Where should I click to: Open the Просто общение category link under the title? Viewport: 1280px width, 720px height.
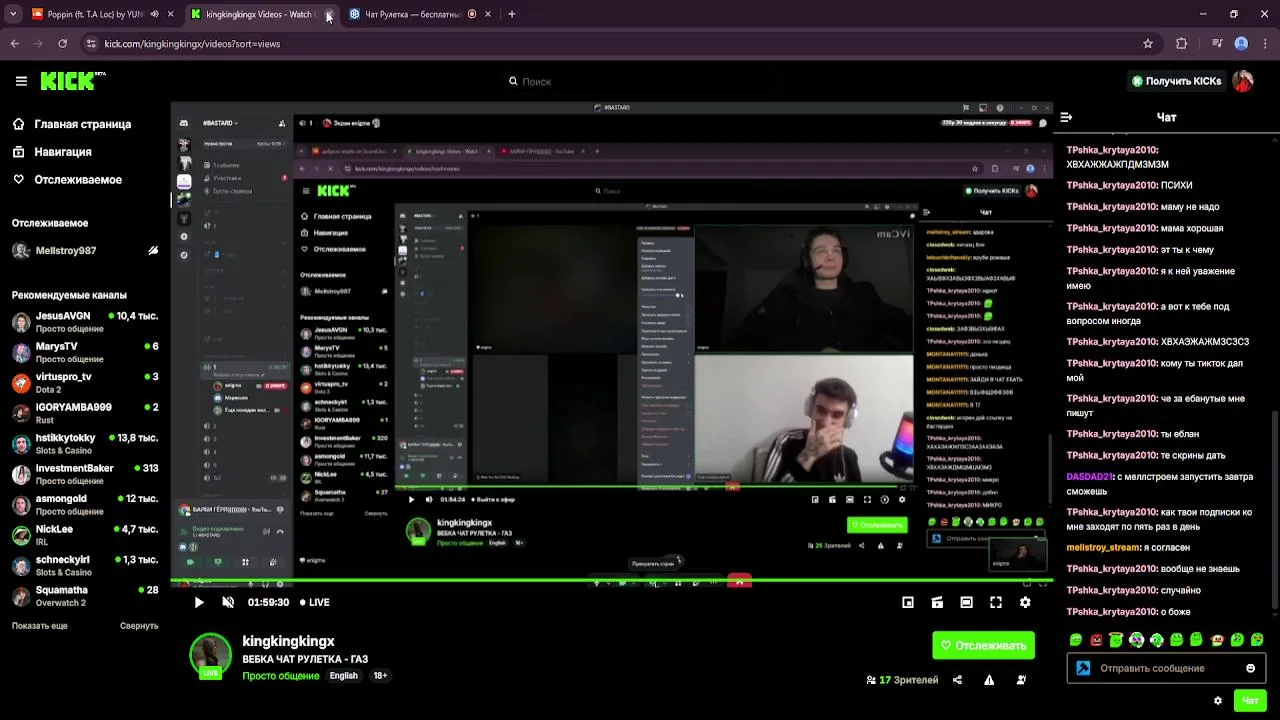click(x=280, y=676)
